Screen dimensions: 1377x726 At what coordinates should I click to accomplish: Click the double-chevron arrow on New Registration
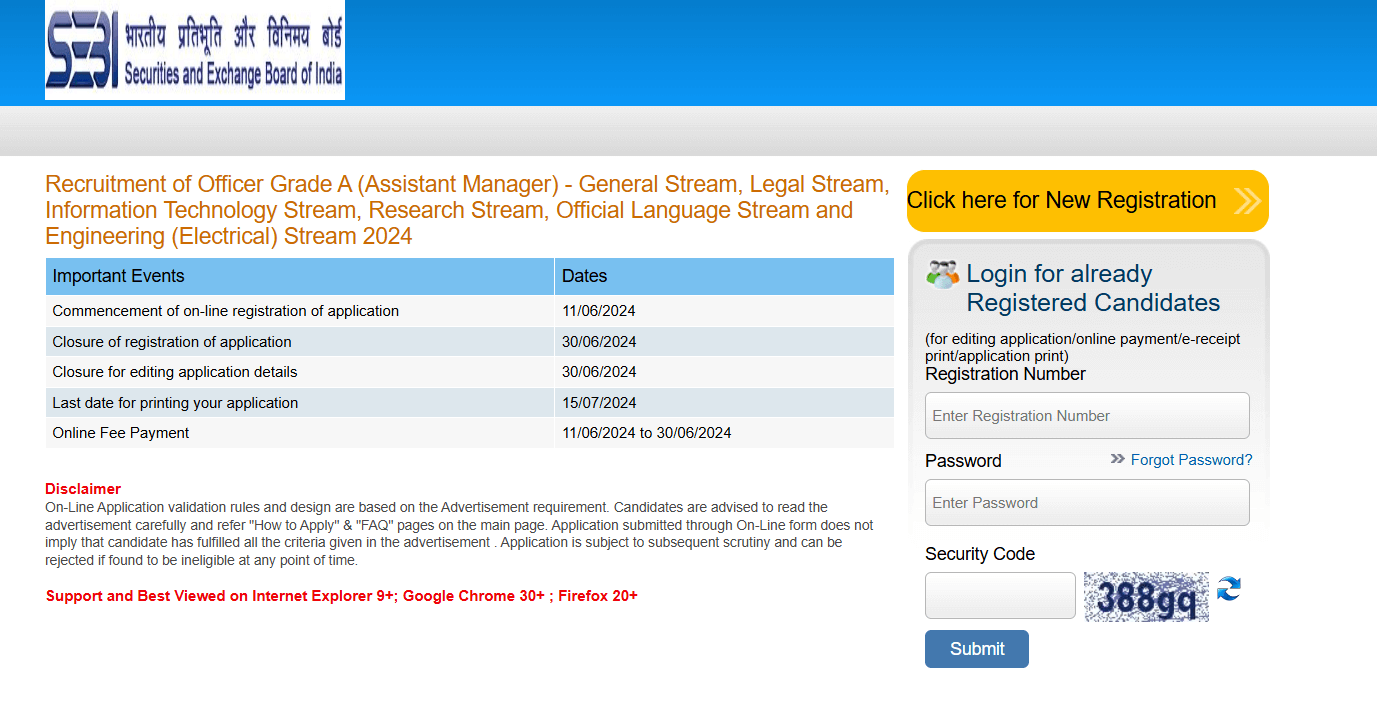pyautogui.click(x=1246, y=201)
